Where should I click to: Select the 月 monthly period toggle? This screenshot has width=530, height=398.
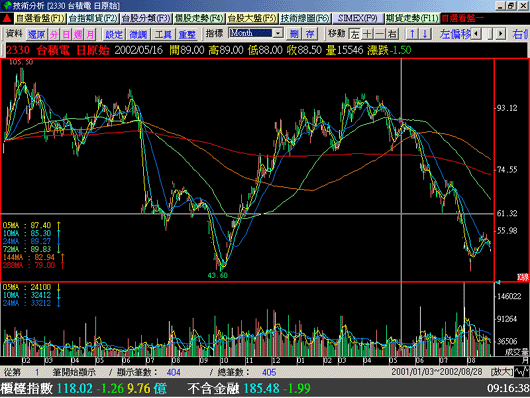click(90, 34)
